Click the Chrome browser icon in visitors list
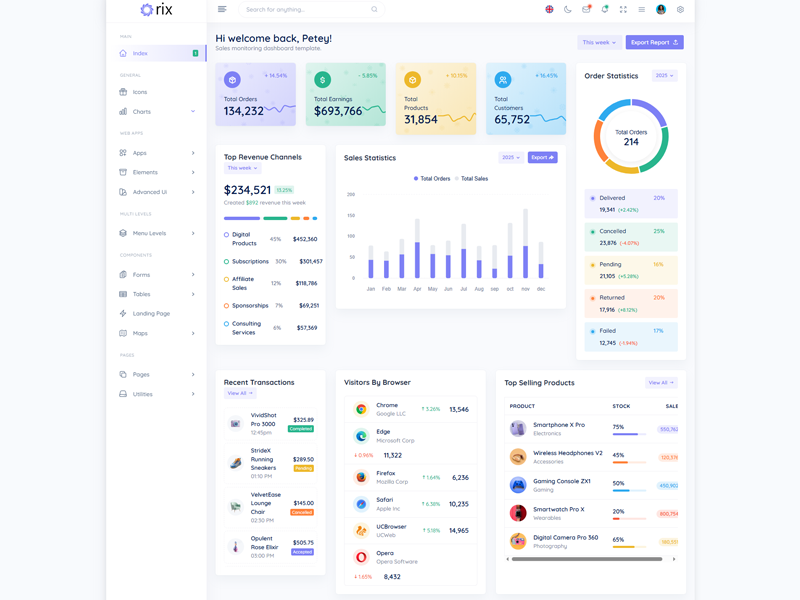The height and width of the screenshot is (600, 800). click(x=361, y=409)
